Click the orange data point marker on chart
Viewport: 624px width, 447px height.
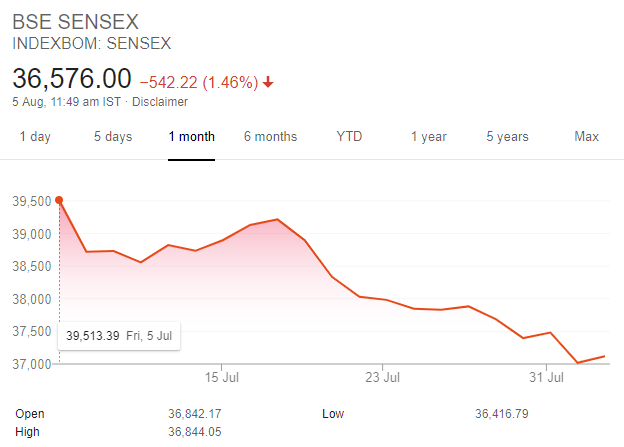click(x=59, y=200)
